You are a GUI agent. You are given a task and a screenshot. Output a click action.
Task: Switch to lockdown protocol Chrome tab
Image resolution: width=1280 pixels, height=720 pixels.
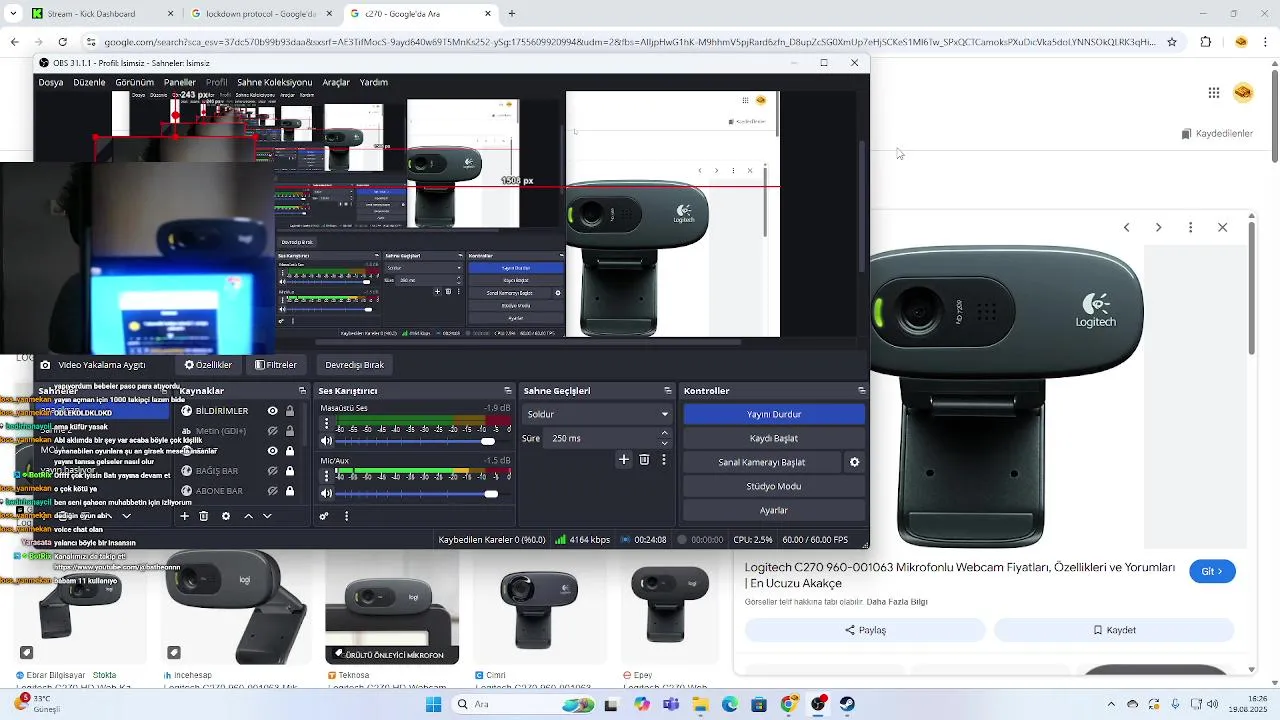coord(262,14)
